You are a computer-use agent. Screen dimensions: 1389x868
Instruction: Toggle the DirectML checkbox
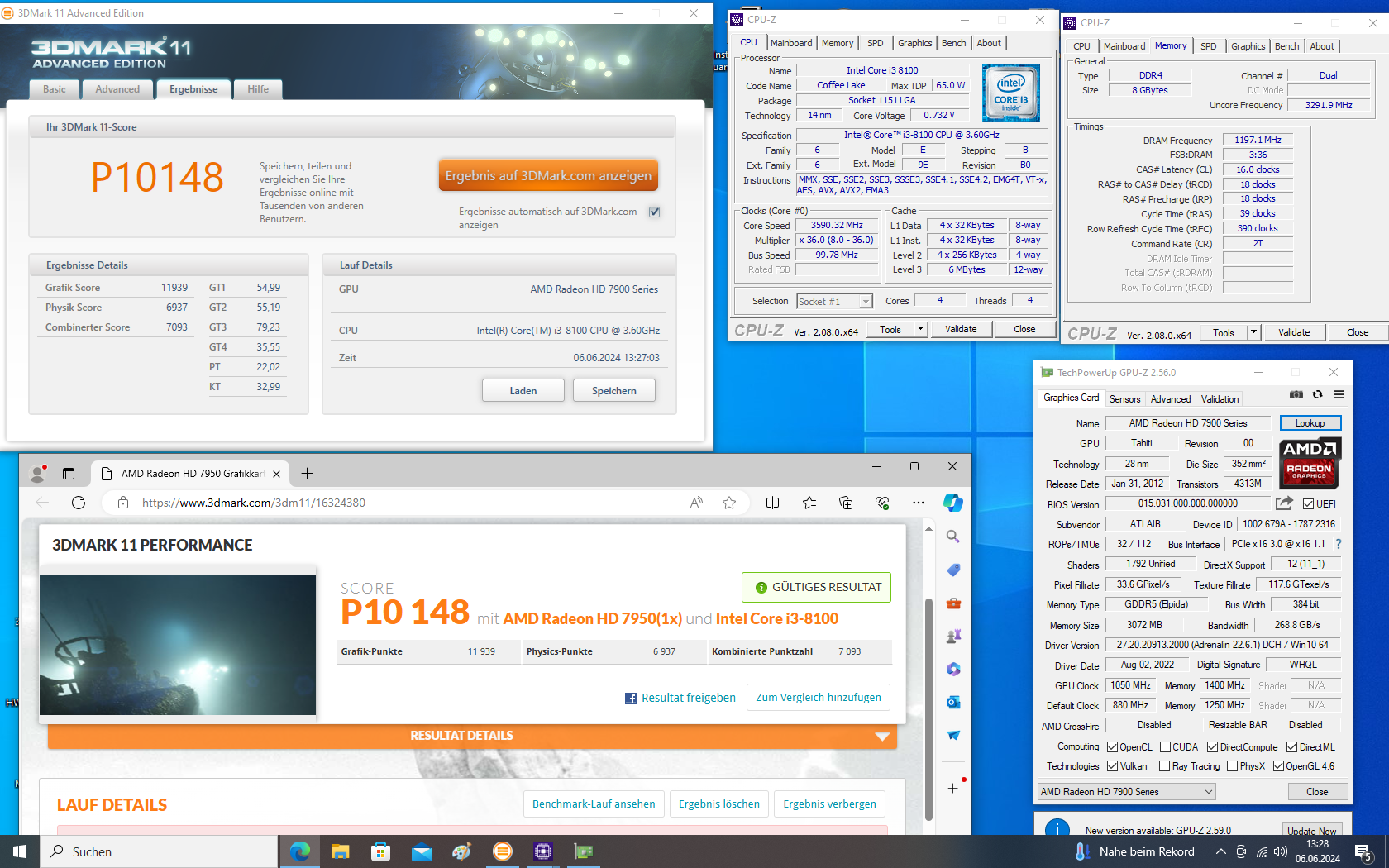pos(1291,746)
